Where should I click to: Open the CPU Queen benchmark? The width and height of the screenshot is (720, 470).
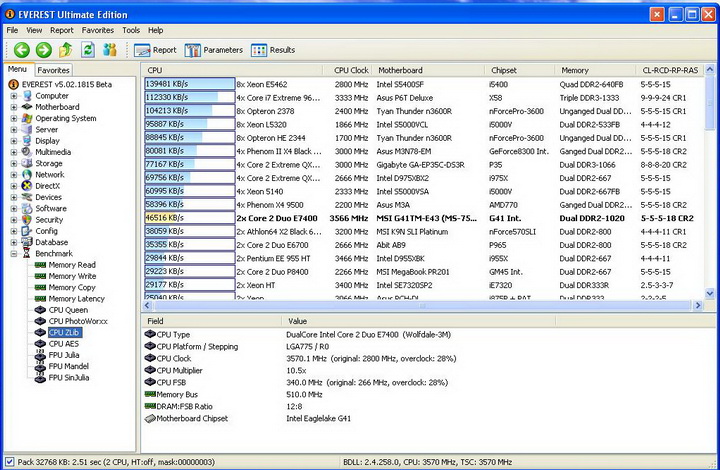tap(68, 310)
